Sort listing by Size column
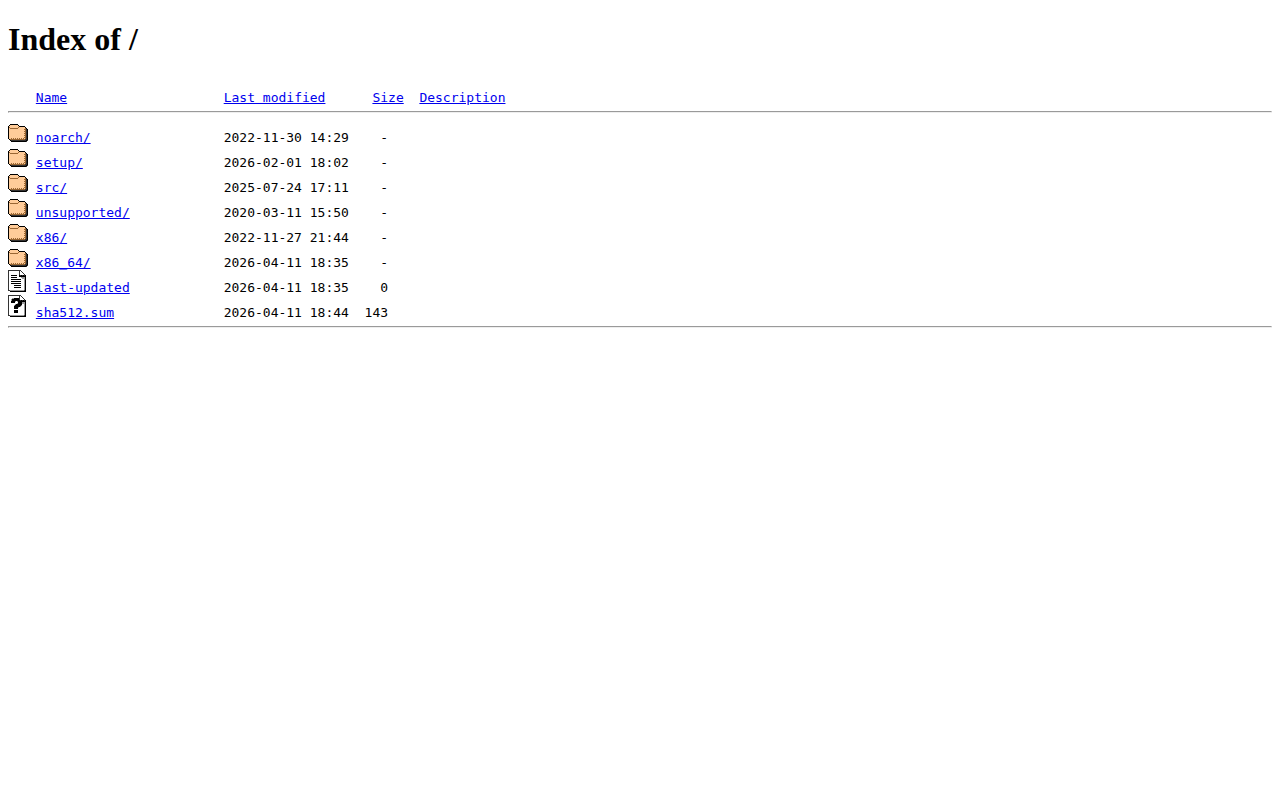Screen dimensions: 1280x800 [x=388, y=98]
